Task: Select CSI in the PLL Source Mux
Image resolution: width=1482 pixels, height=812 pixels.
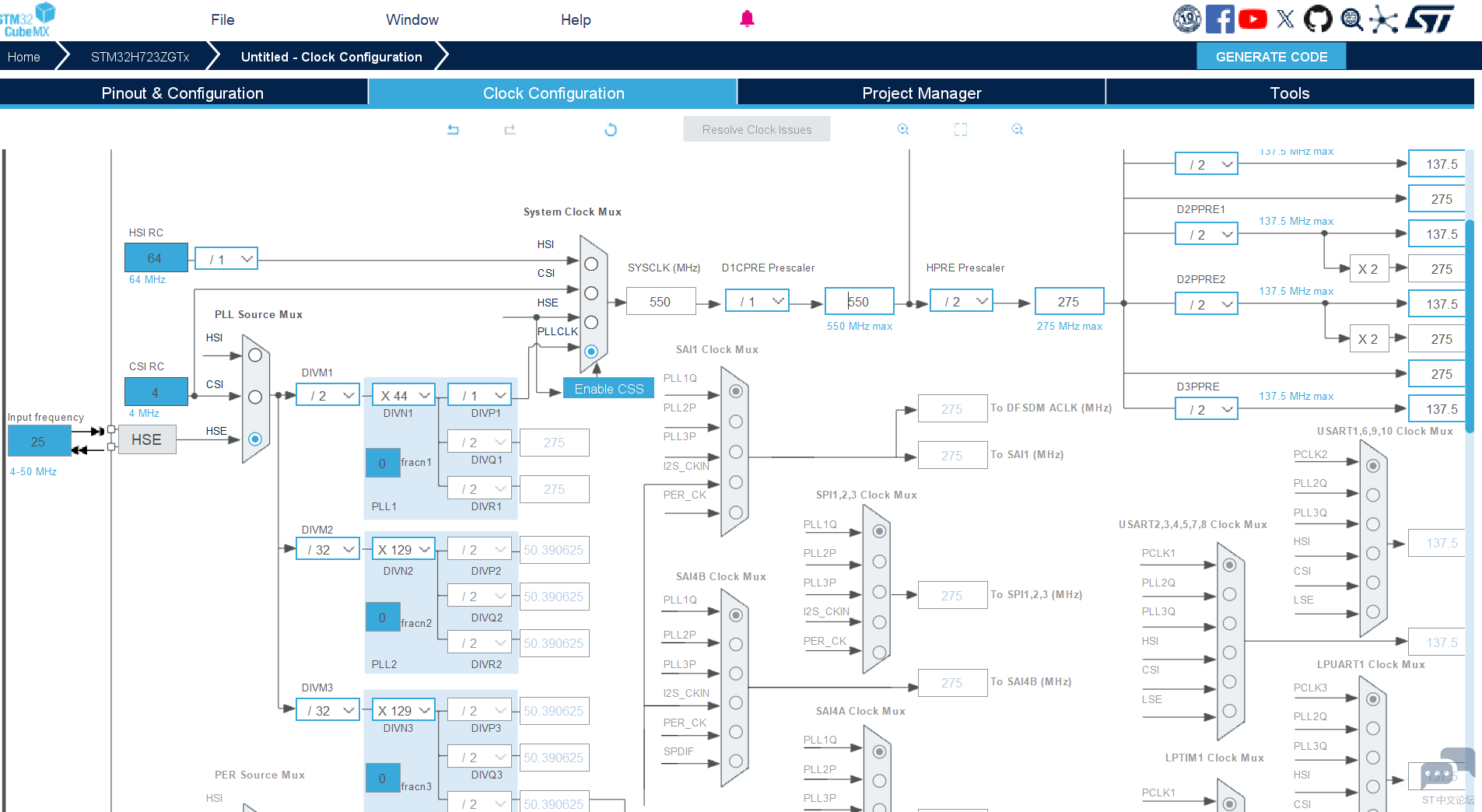Action: point(254,397)
